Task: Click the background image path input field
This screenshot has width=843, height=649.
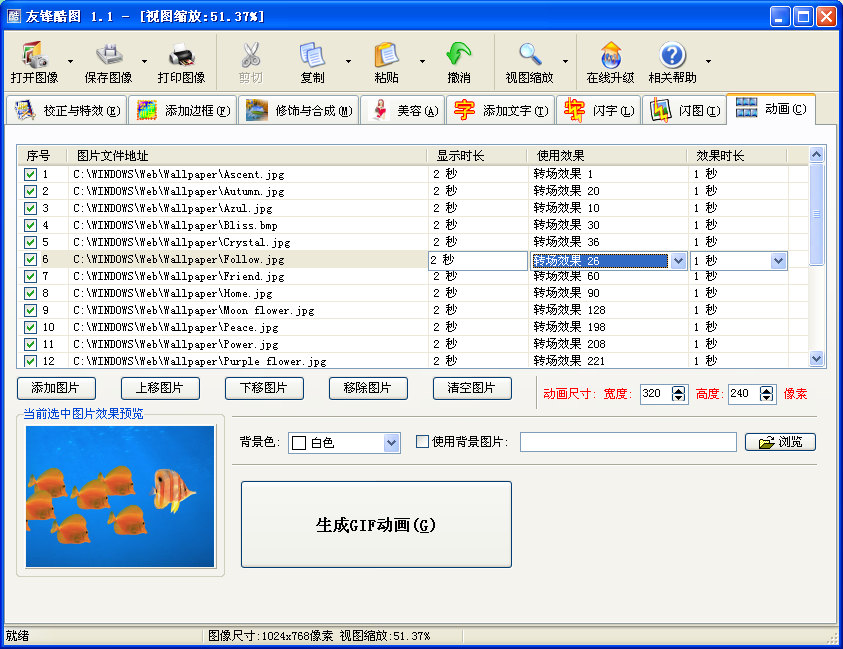Action: [x=628, y=442]
